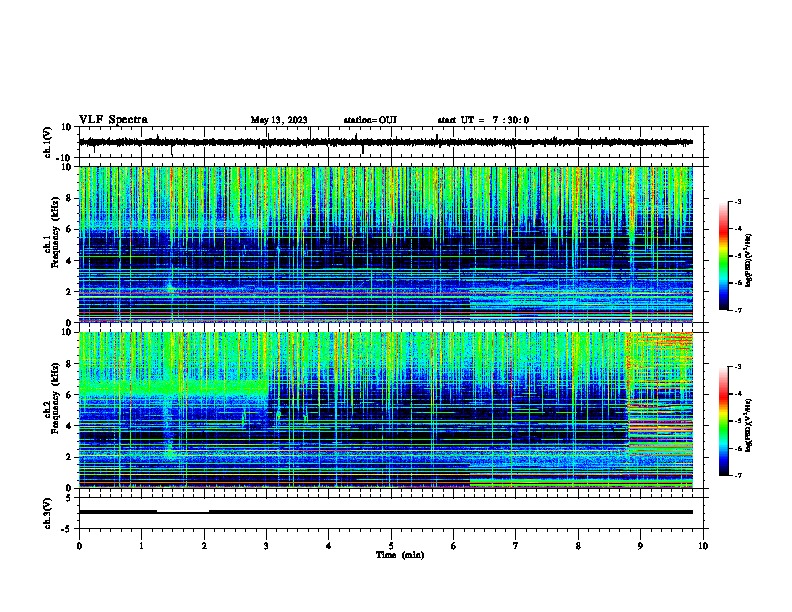Click the '2' kHz tick on ch.2 spectrogram
The width and height of the screenshot is (792, 612).
pos(69,457)
